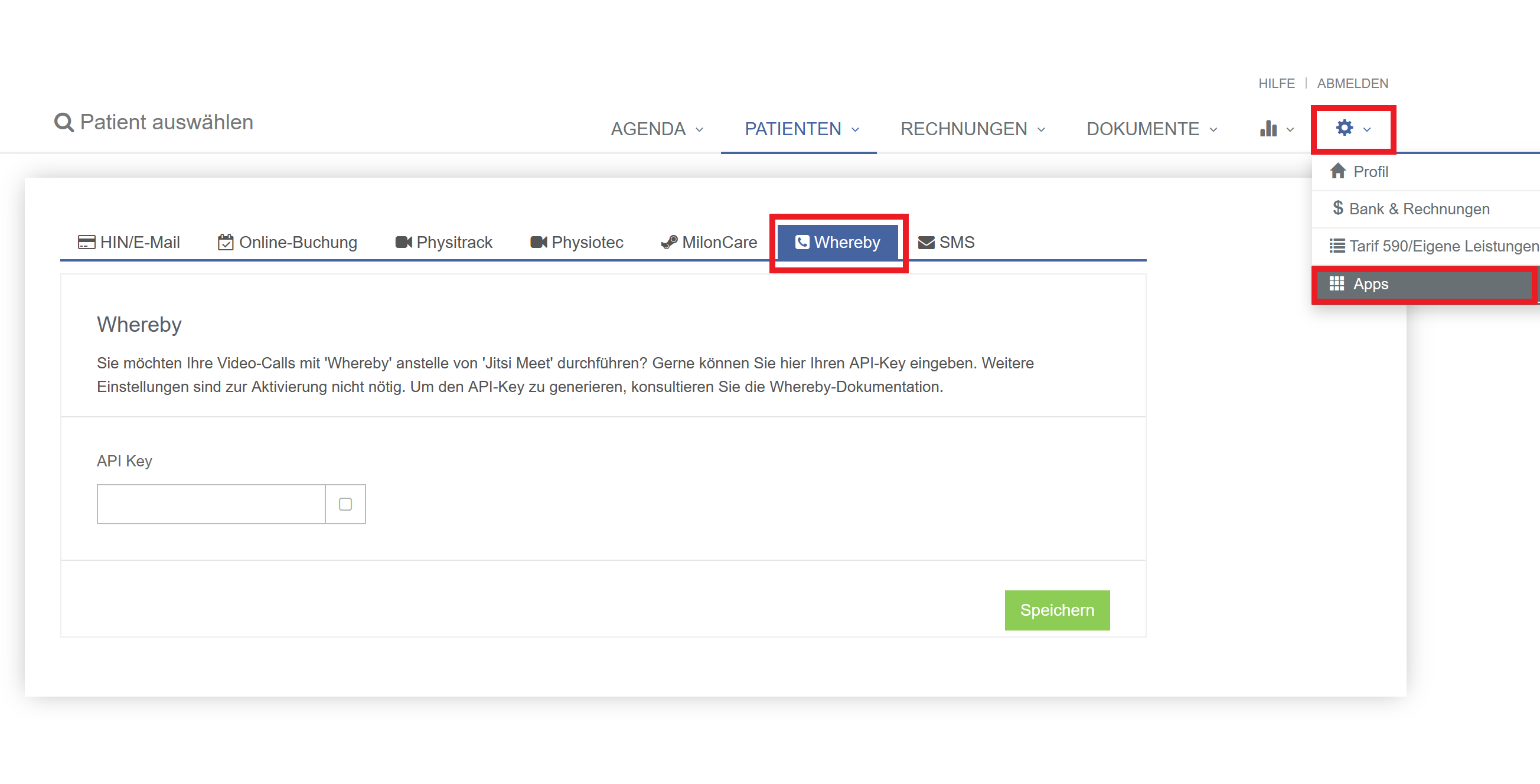Expand the PATIENTEN dropdown chevron

(x=855, y=130)
